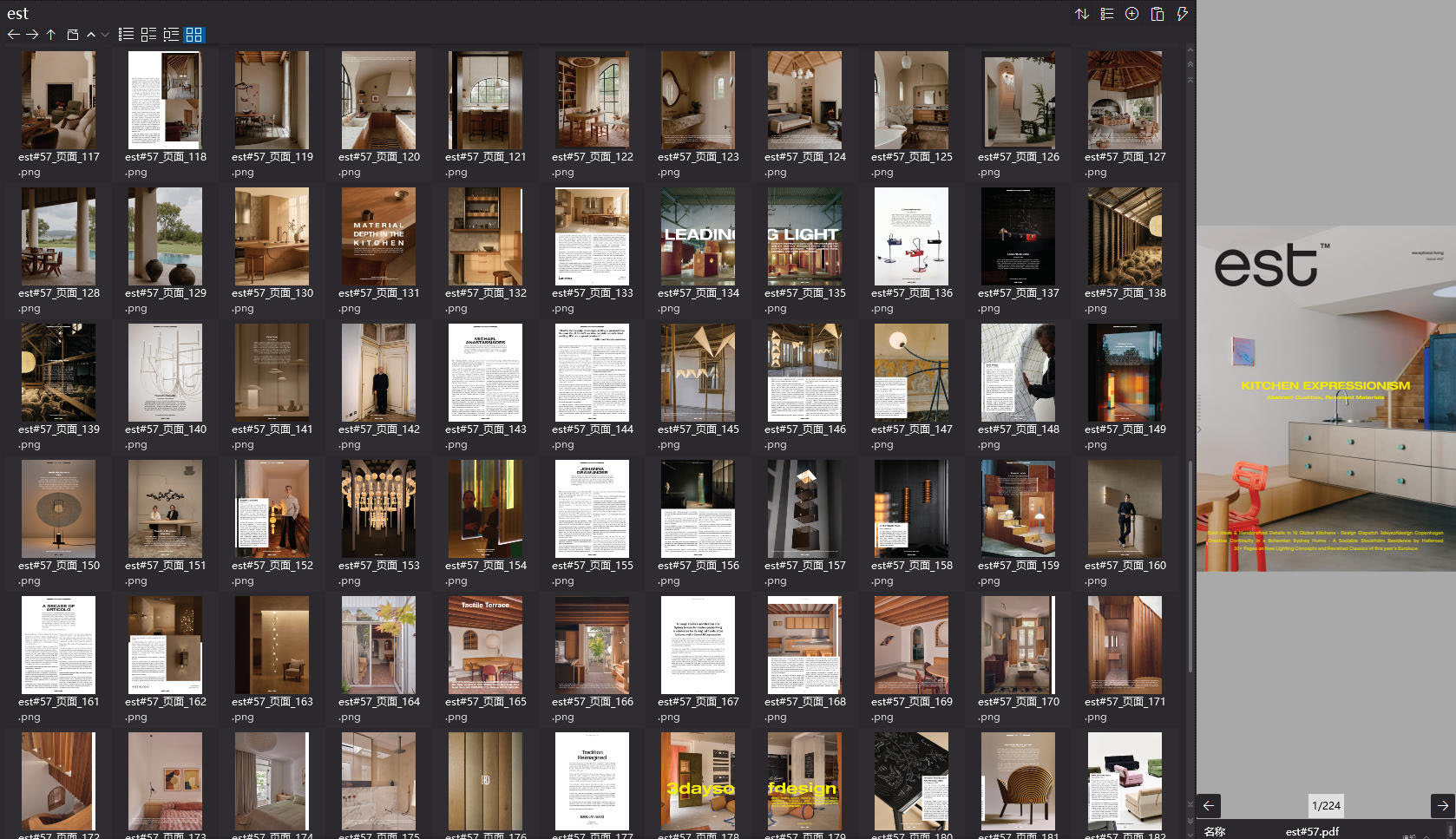Open the sort order arrows icon
The height and width of the screenshot is (839, 1456).
1081,14
